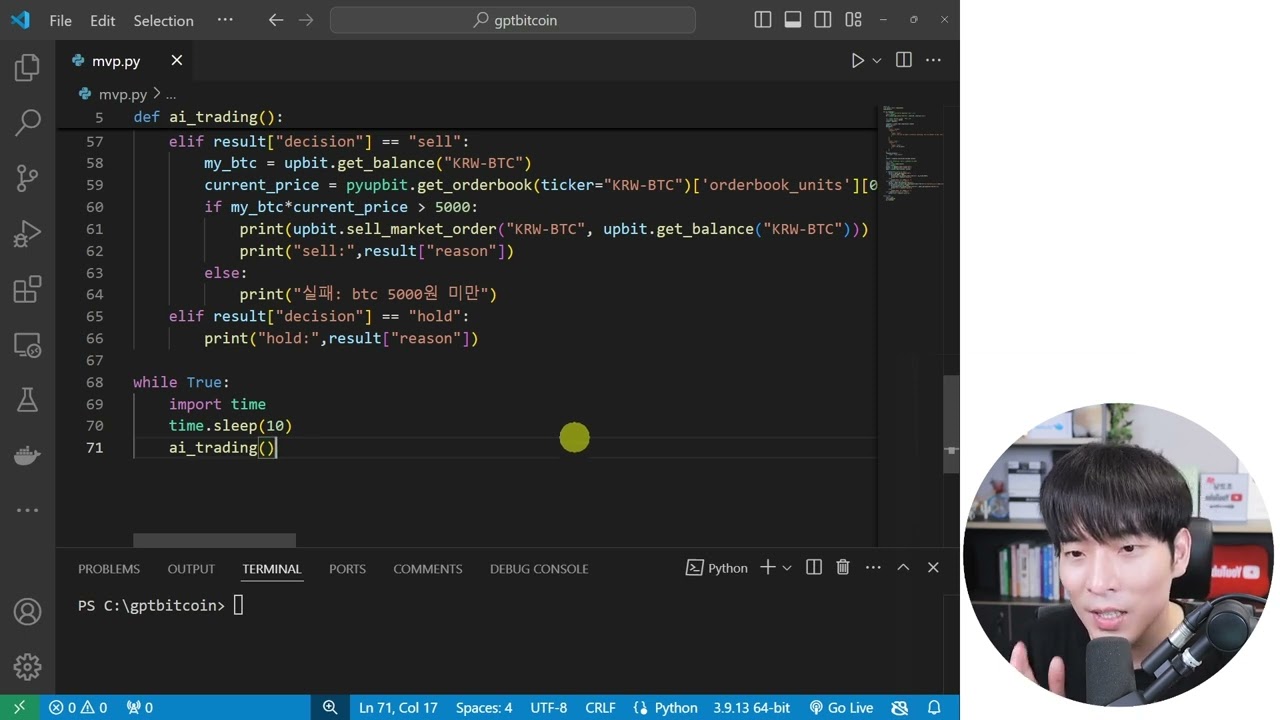Viewport: 1280px width, 720px height.
Task: Change CRLF end of line sequence
Action: [600, 707]
